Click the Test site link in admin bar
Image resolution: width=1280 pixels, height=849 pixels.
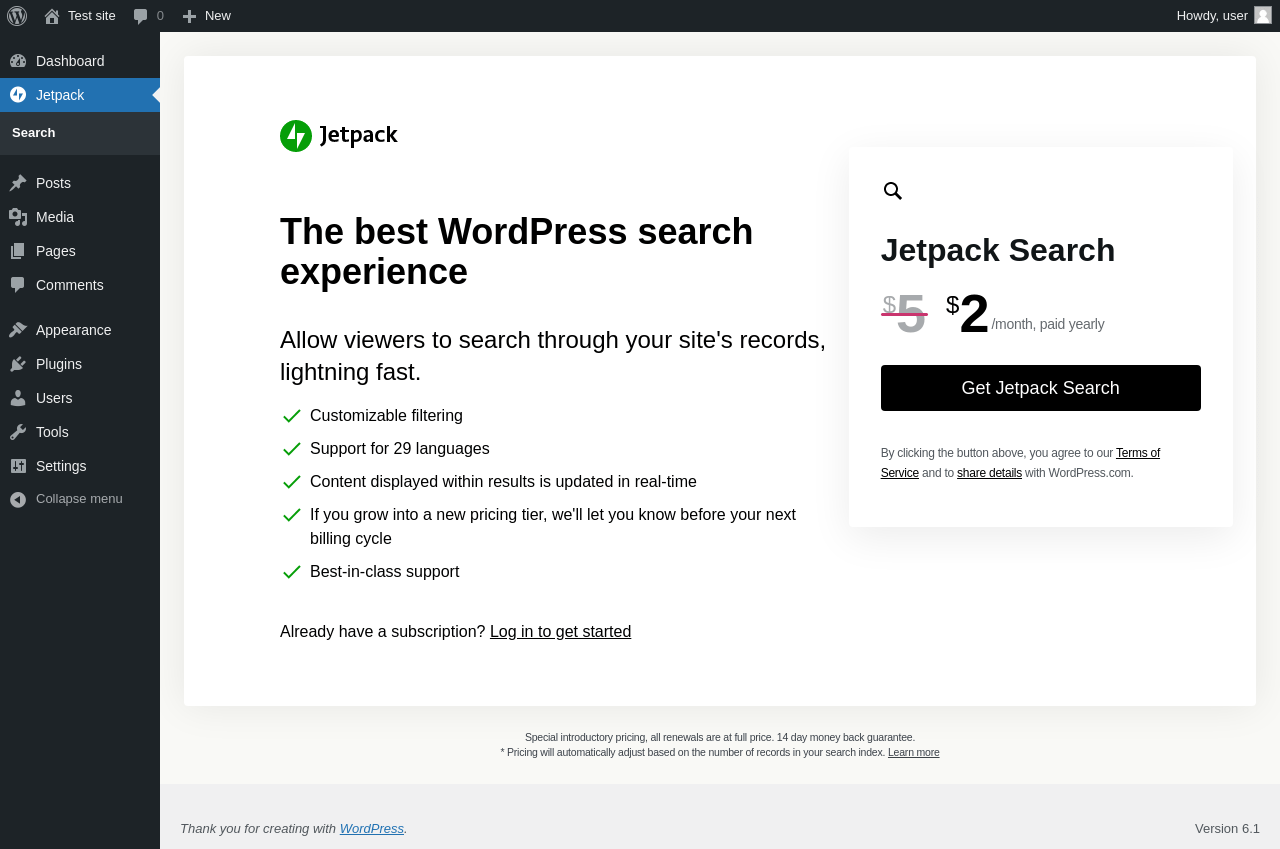point(80,16)
